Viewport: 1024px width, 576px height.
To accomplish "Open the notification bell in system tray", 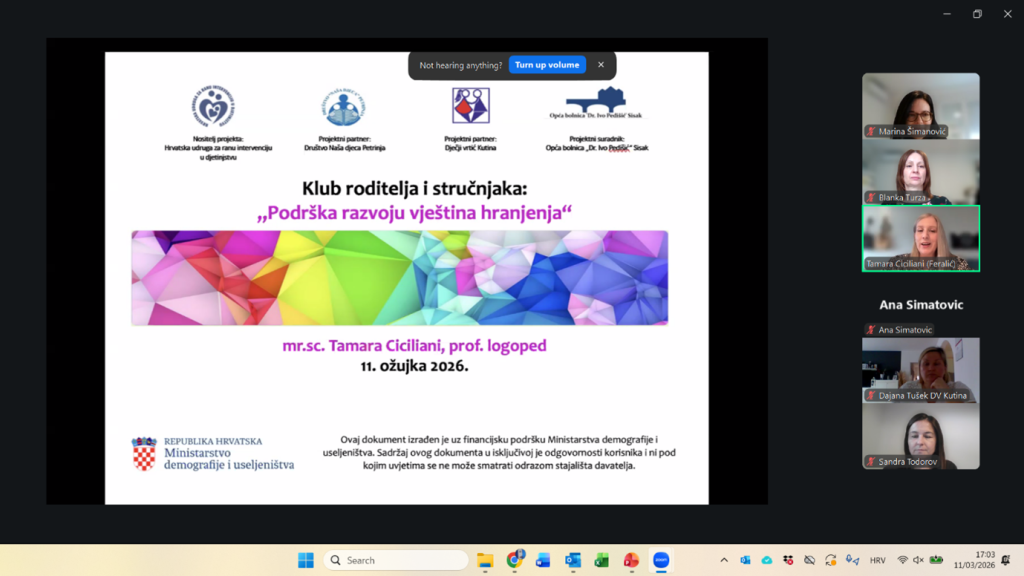I will coord(1006,560).
